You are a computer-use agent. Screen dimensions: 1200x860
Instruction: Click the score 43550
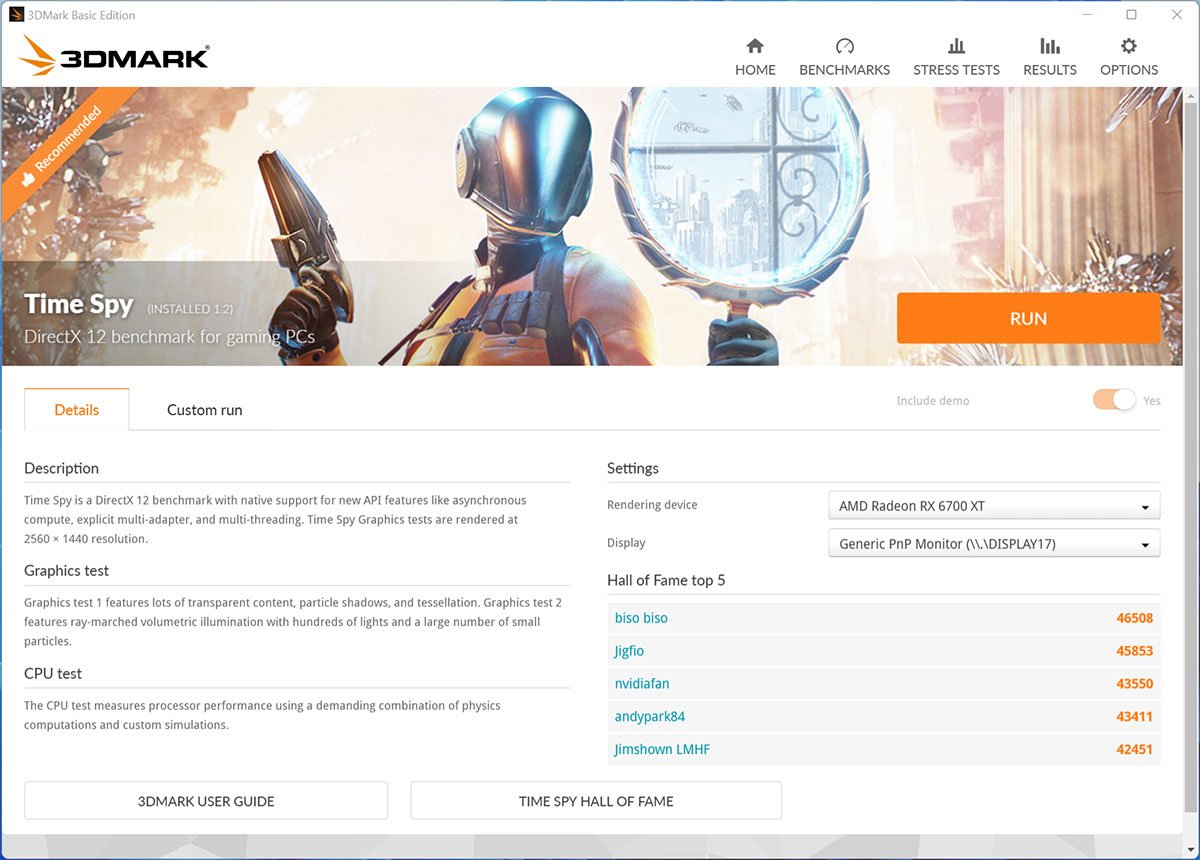click(x=1135, y=684)
